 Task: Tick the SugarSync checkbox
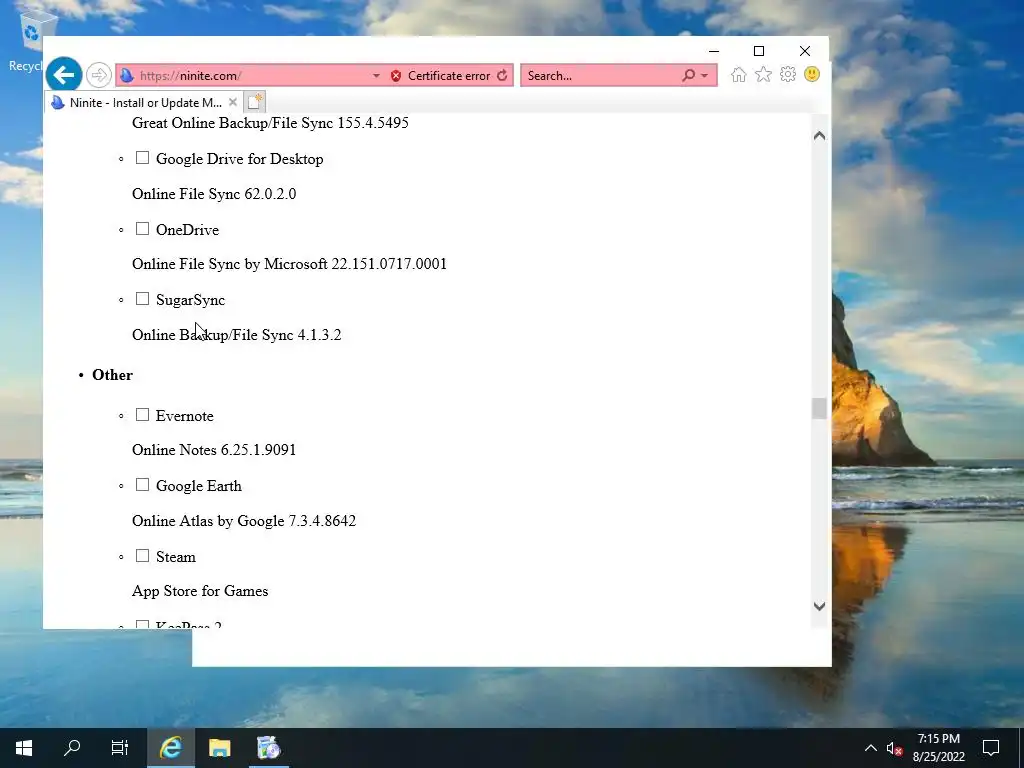tap(142, 298)
